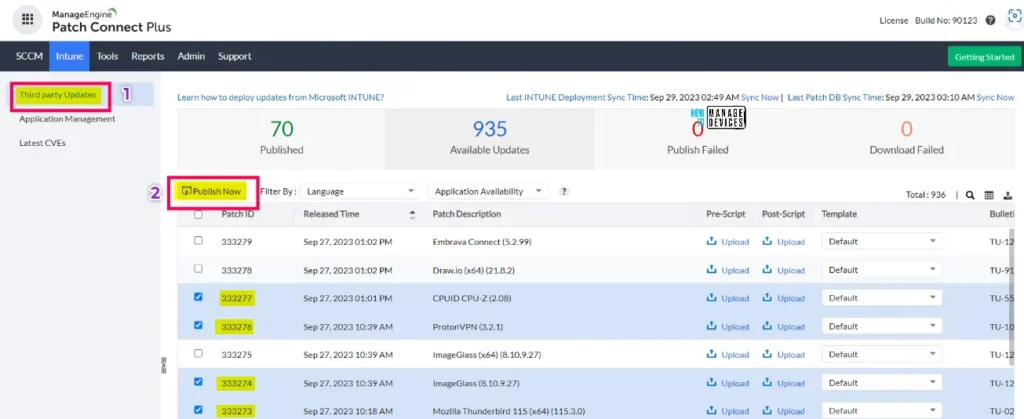Screen dimensions: 1024x419
Task: Open Template dropdown for ProtonVPN
Action: pyautogui.click(x=881, y=326)
